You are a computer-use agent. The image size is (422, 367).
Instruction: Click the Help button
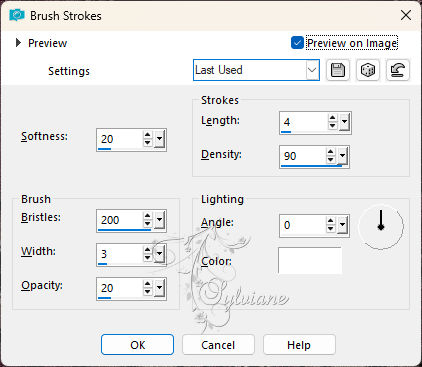[299, 345]
